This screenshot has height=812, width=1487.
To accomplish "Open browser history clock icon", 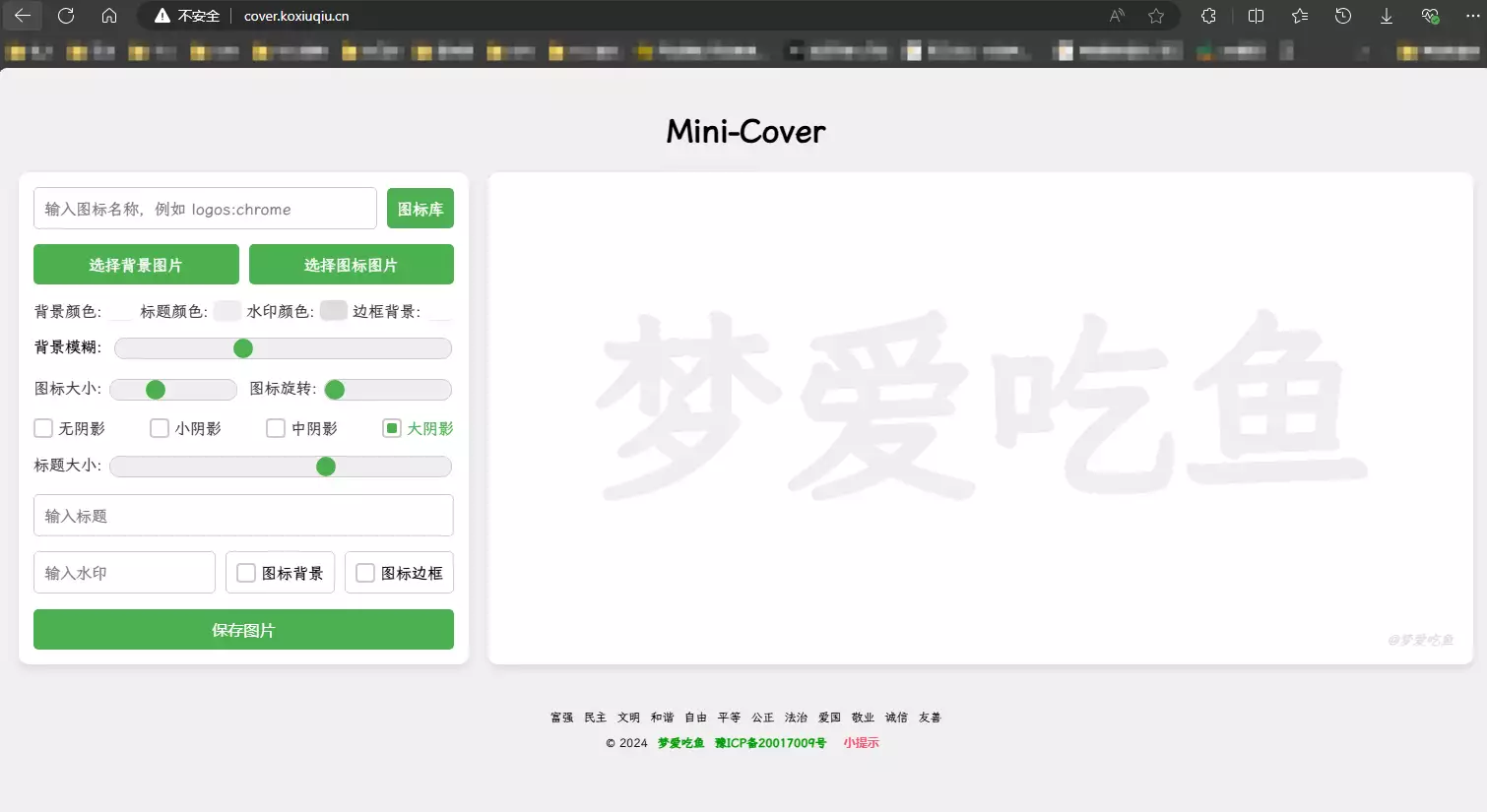I will tap(1342, 16).
